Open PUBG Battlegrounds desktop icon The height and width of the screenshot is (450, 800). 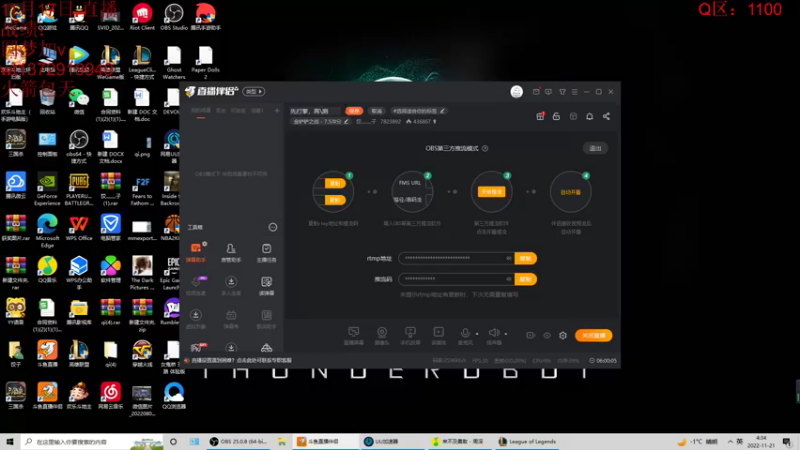[x=79, y=189]
